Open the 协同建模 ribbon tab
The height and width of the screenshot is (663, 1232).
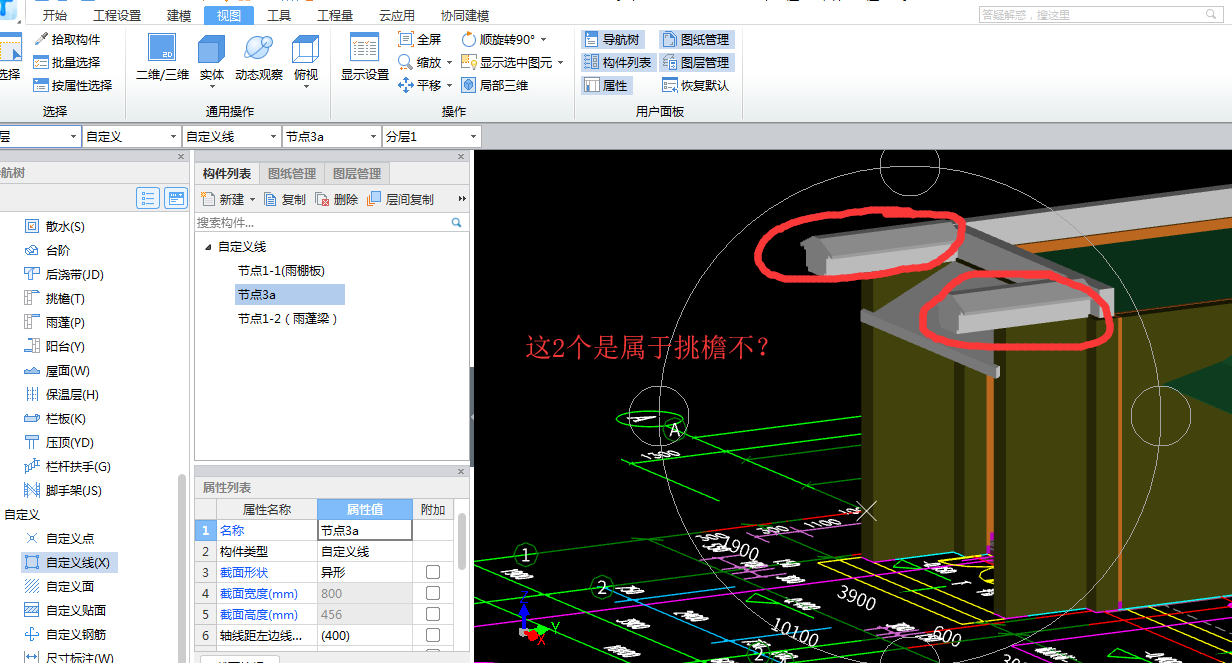pos(465,15)
